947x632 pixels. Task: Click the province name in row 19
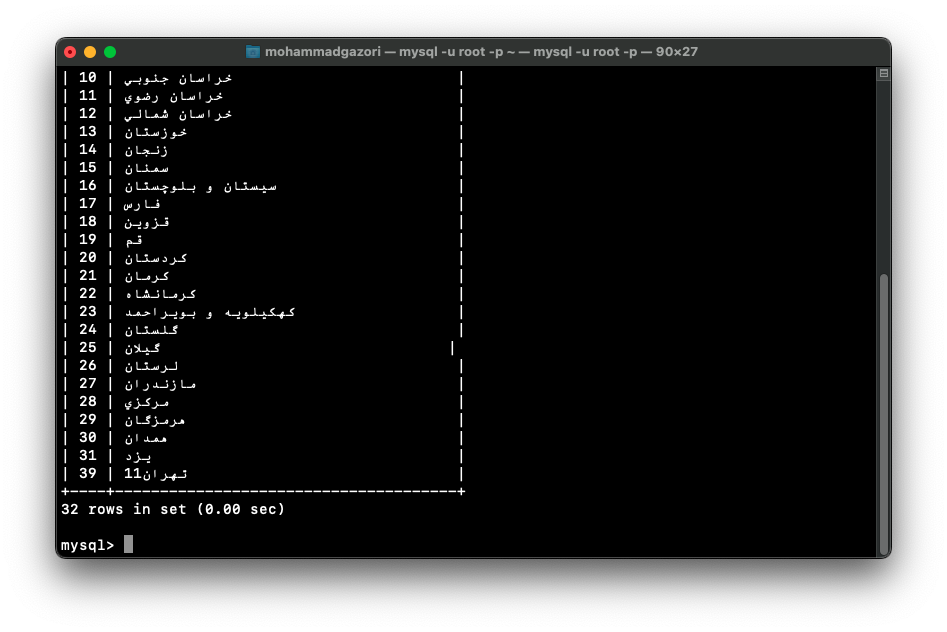tap(133, 240)
